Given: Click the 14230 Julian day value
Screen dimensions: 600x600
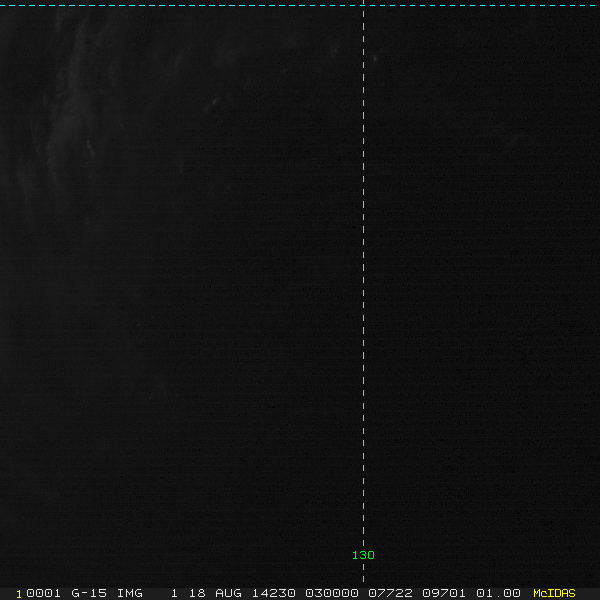Looking at the screenshot, I should pos(273,593).
